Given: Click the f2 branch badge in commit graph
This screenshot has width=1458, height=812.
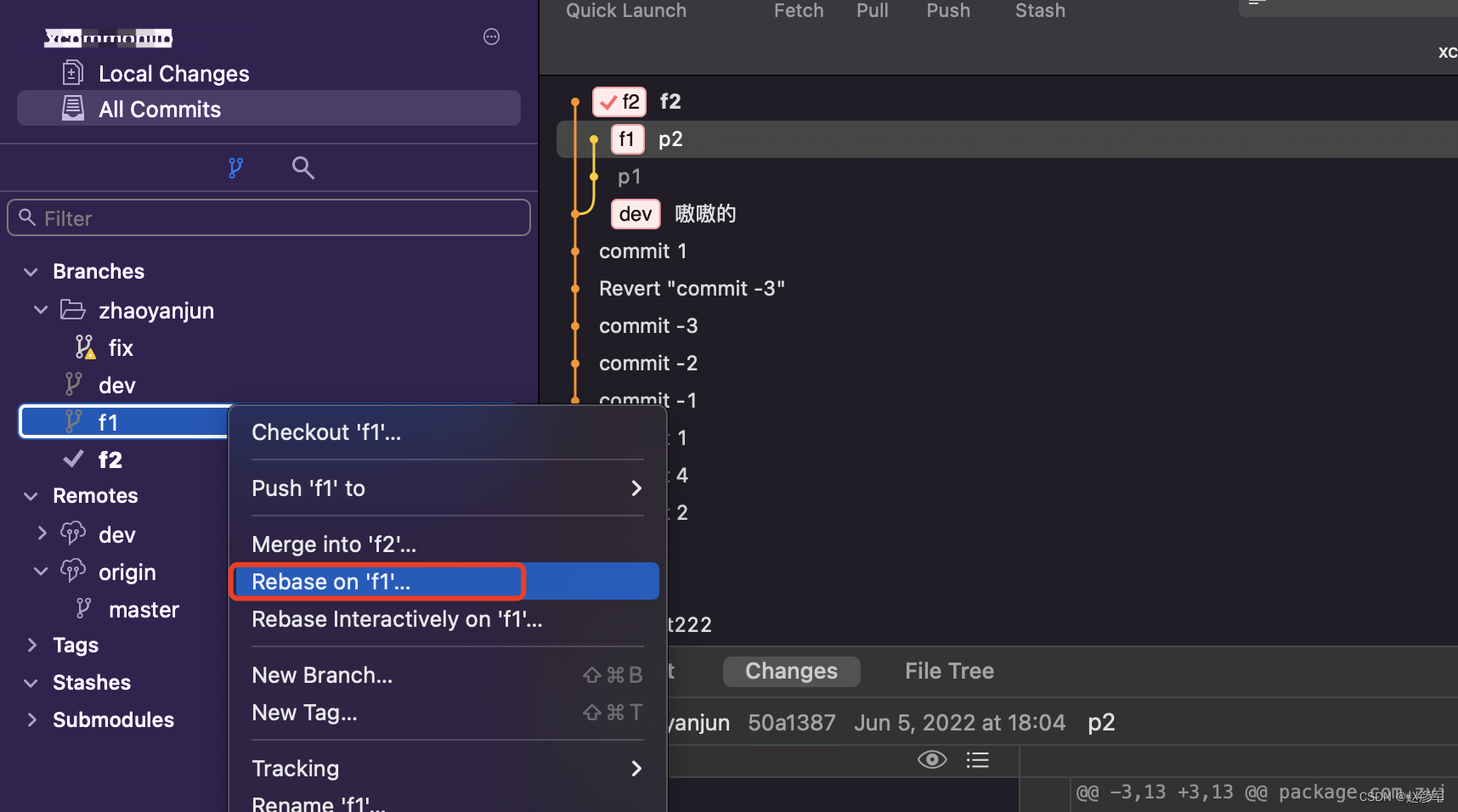Looking at the screenshot, I should pyautogui.click(x=619, y=102).
